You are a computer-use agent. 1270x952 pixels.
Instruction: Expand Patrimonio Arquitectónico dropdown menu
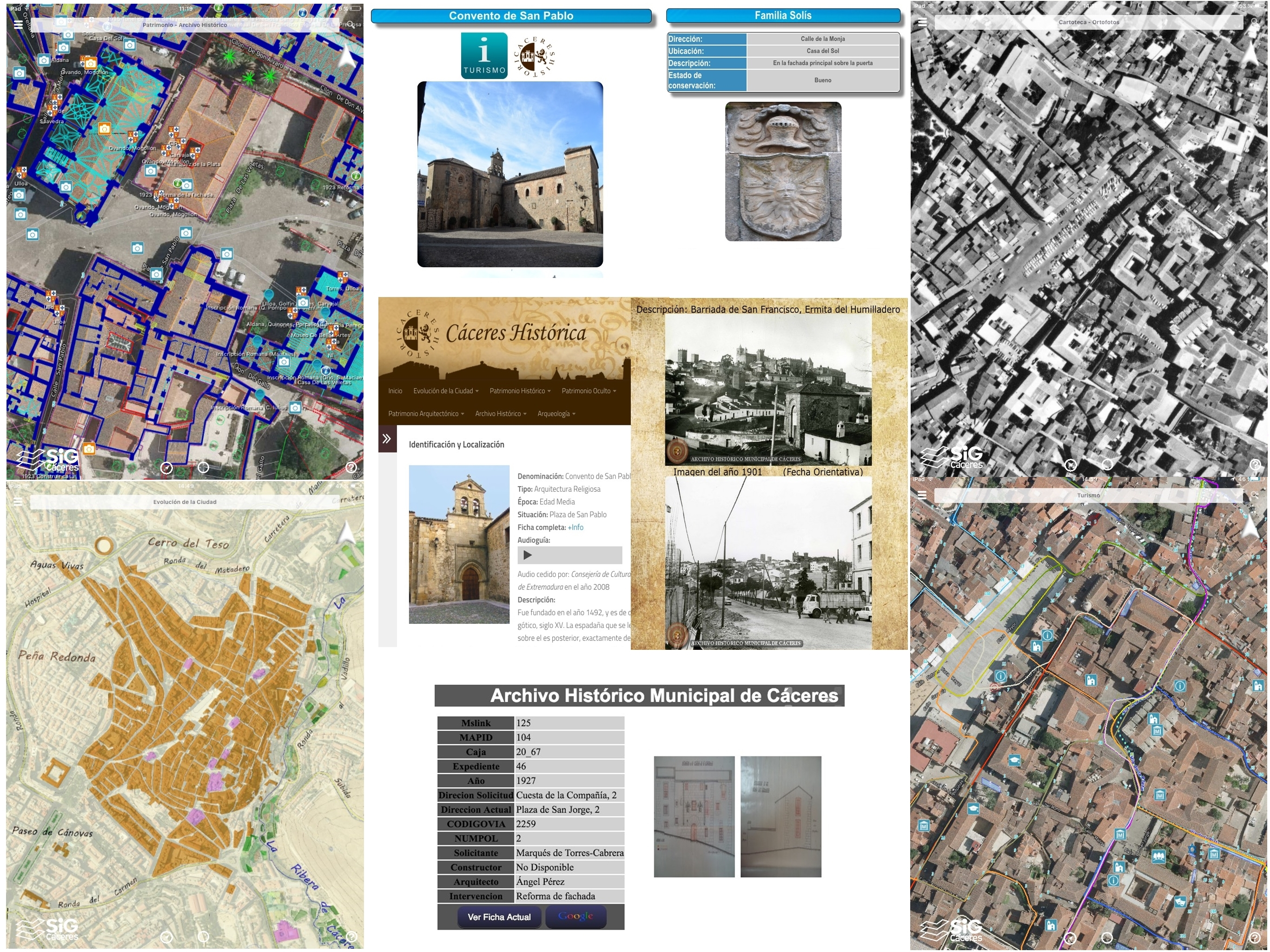click(x=426, y=414)
